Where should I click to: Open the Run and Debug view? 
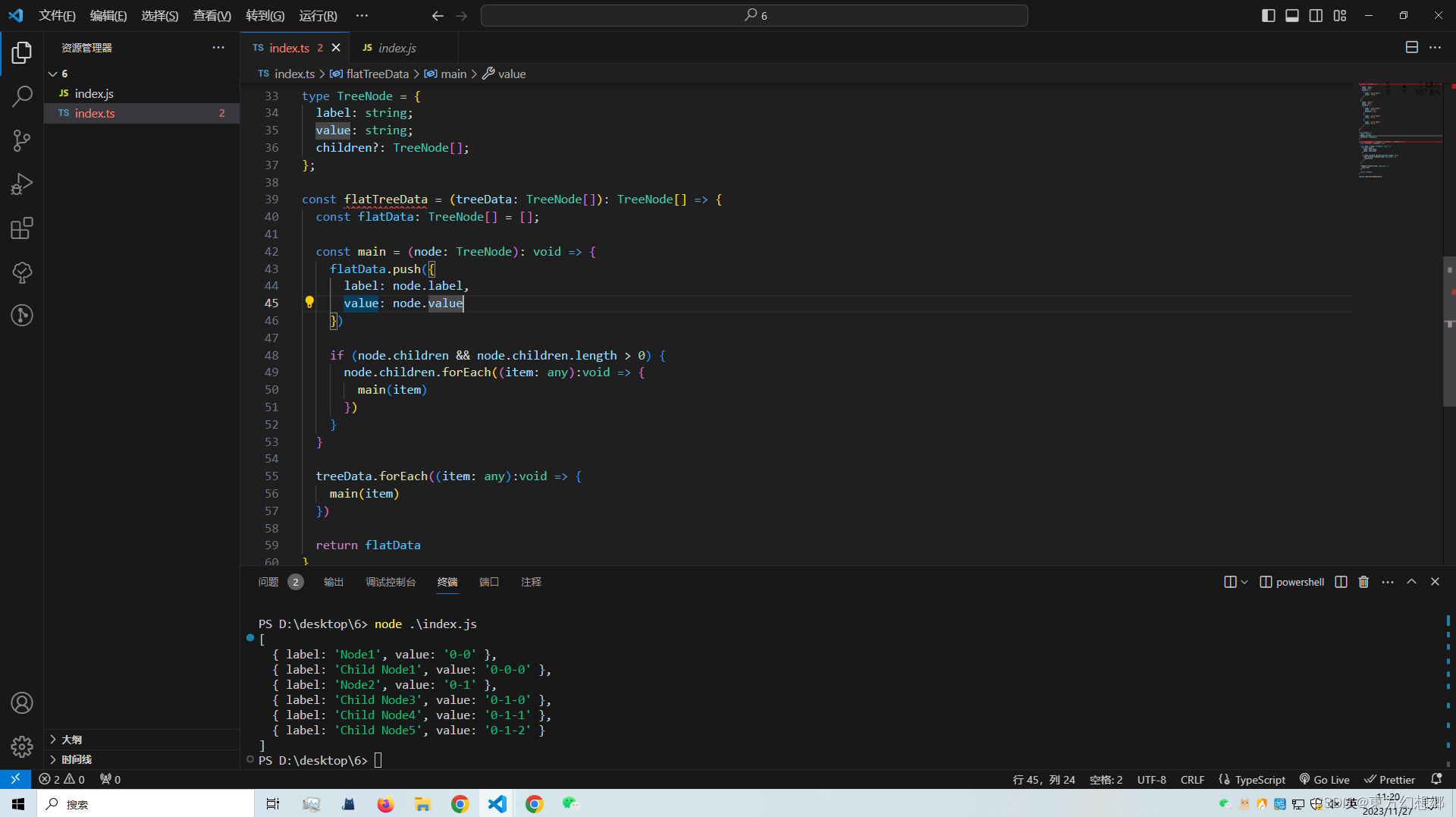[22, 184]
